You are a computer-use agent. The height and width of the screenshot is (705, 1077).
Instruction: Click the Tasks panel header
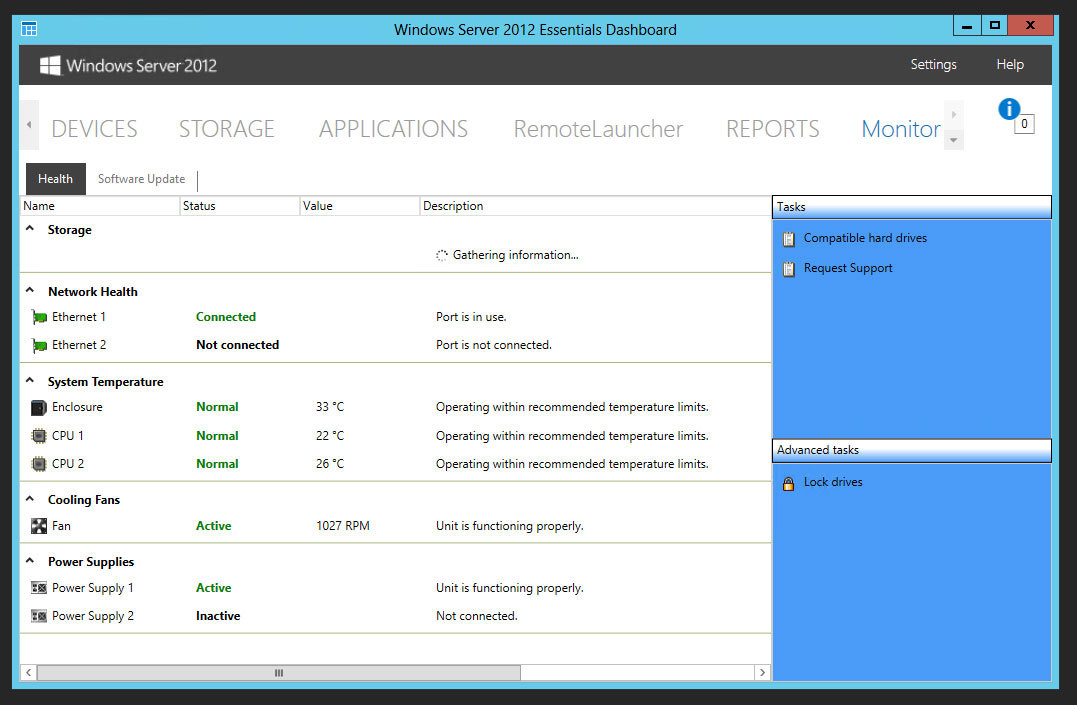[x=911, y=207]
